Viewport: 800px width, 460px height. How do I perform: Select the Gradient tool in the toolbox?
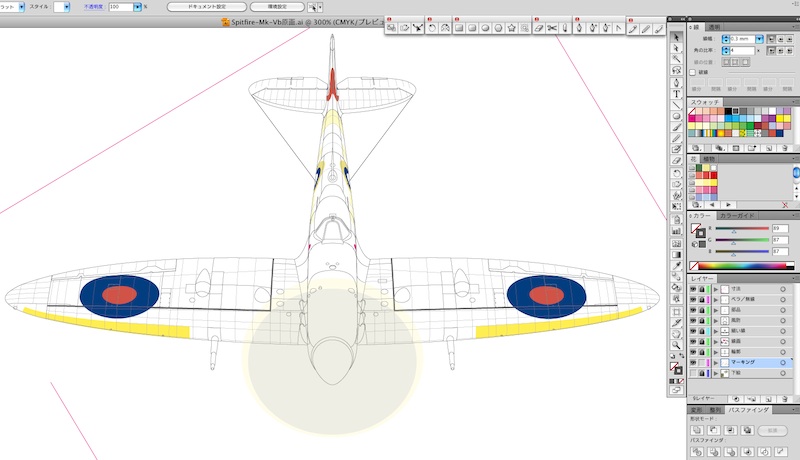click(677, 254)
